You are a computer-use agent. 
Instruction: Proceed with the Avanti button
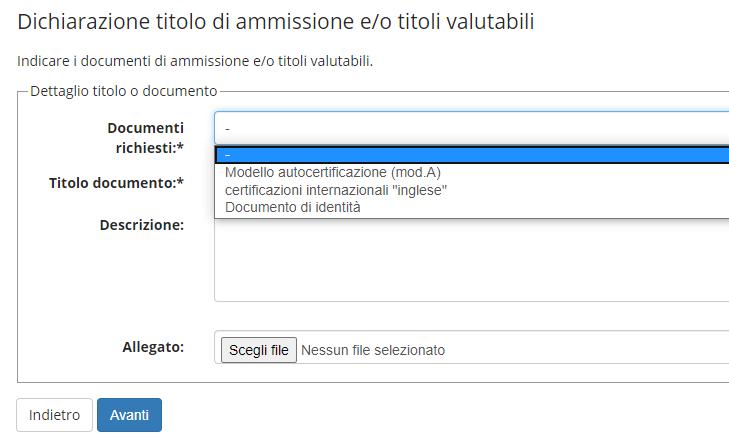point(129,415)
